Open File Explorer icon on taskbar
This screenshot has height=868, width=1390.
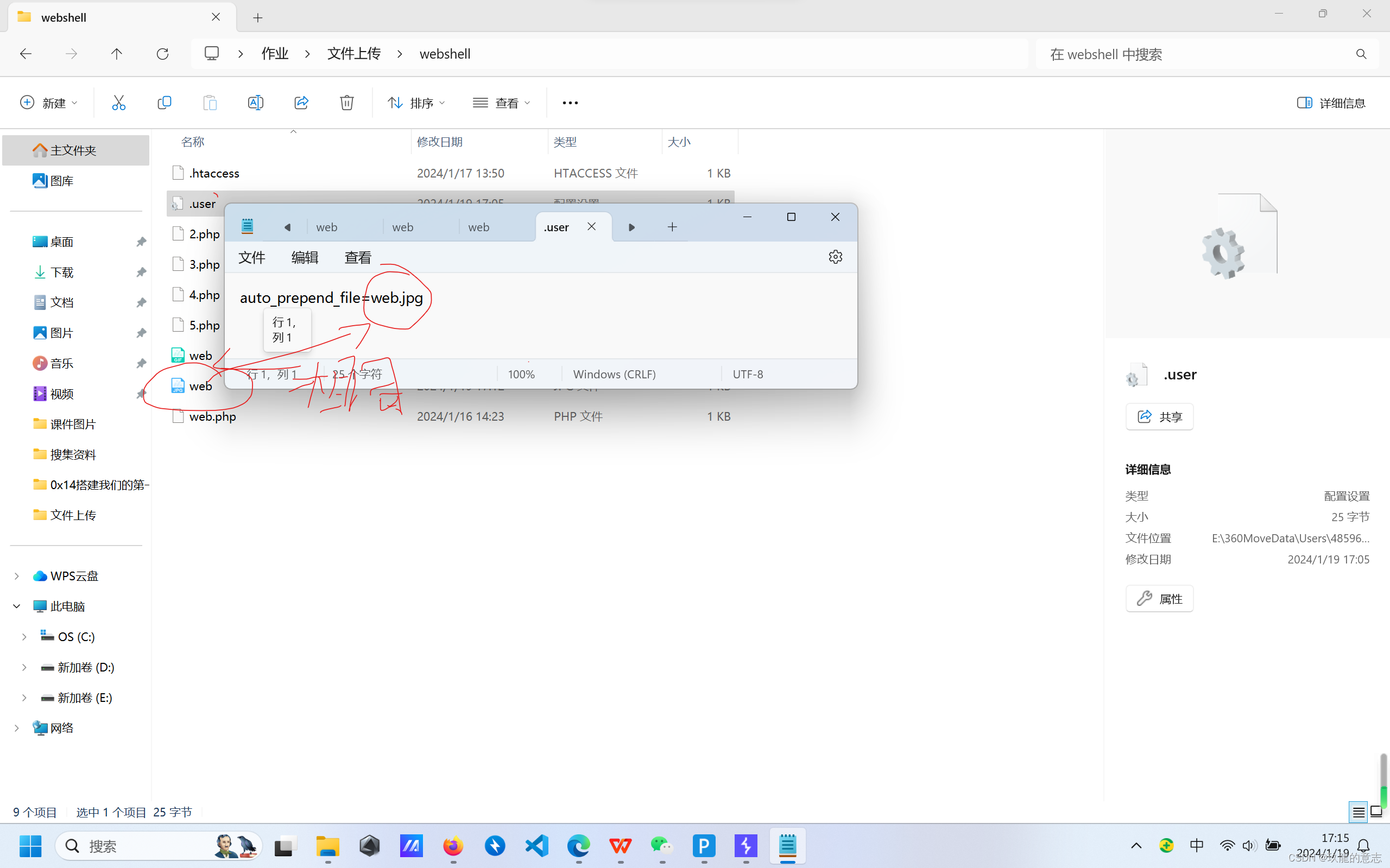pos(328,846)
